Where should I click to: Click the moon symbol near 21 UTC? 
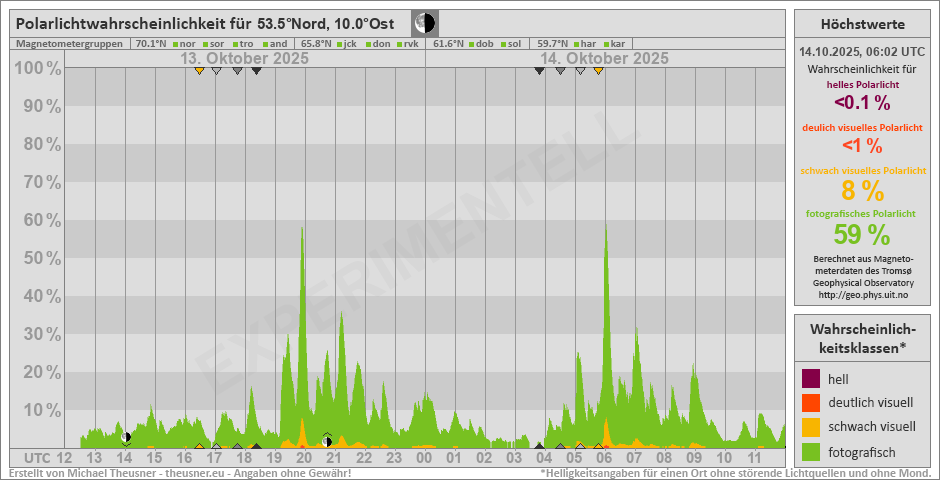click(x=327, y=439)
